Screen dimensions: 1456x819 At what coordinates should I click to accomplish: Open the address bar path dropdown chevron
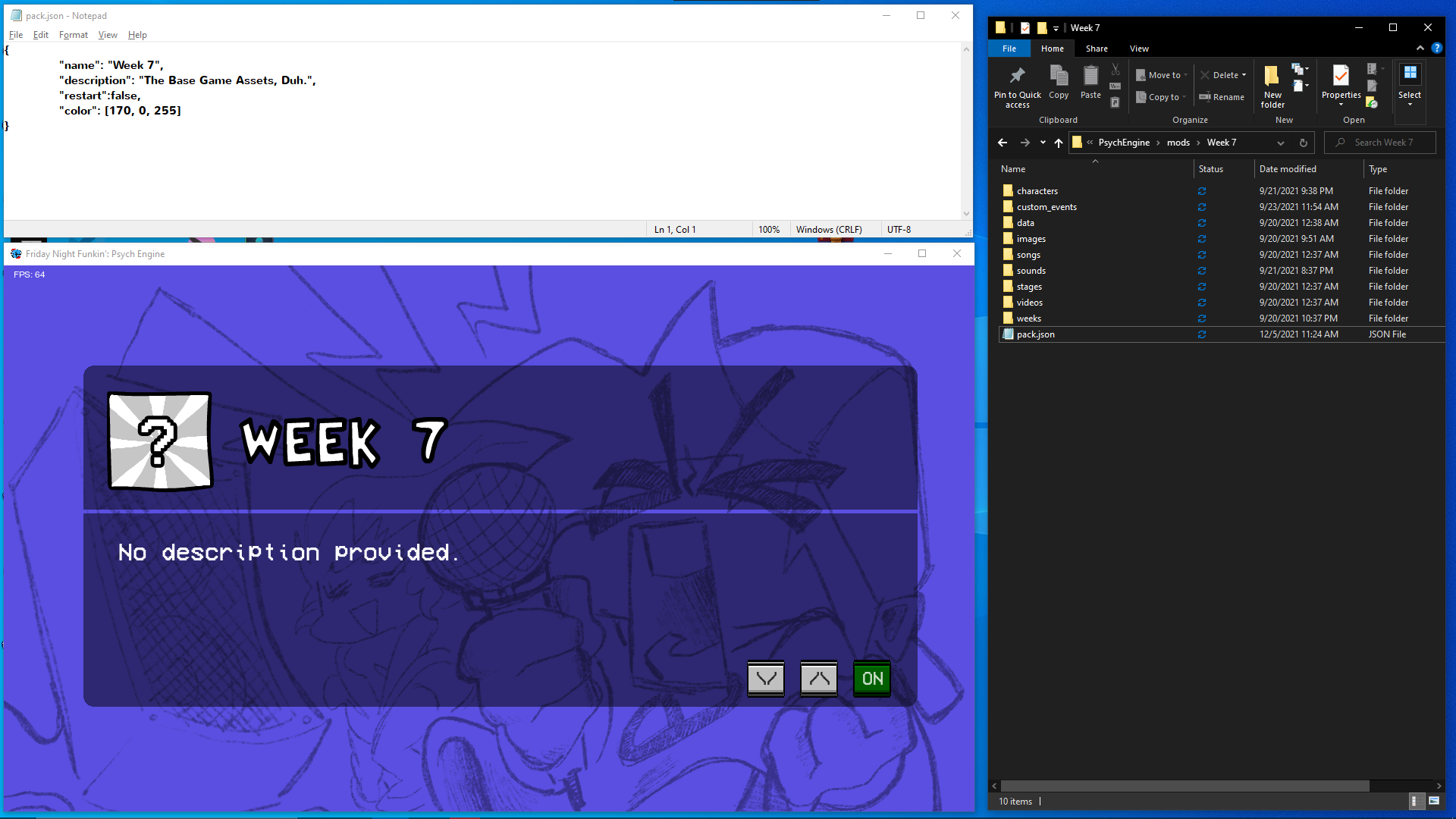tap(1281, 143)
